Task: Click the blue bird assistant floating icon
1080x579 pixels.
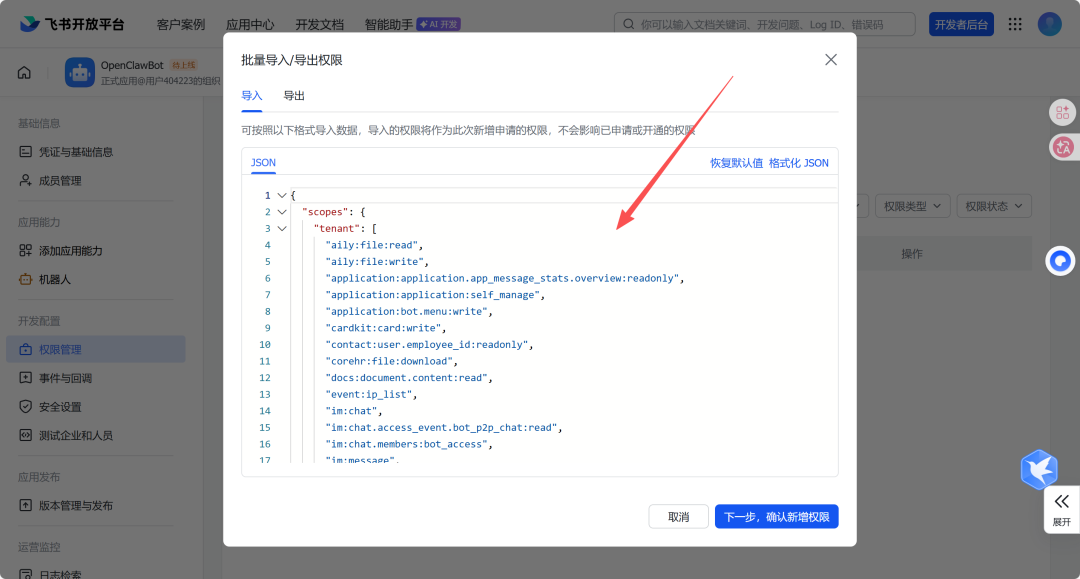Action: pyautogui.click(x=1039, y=469)
